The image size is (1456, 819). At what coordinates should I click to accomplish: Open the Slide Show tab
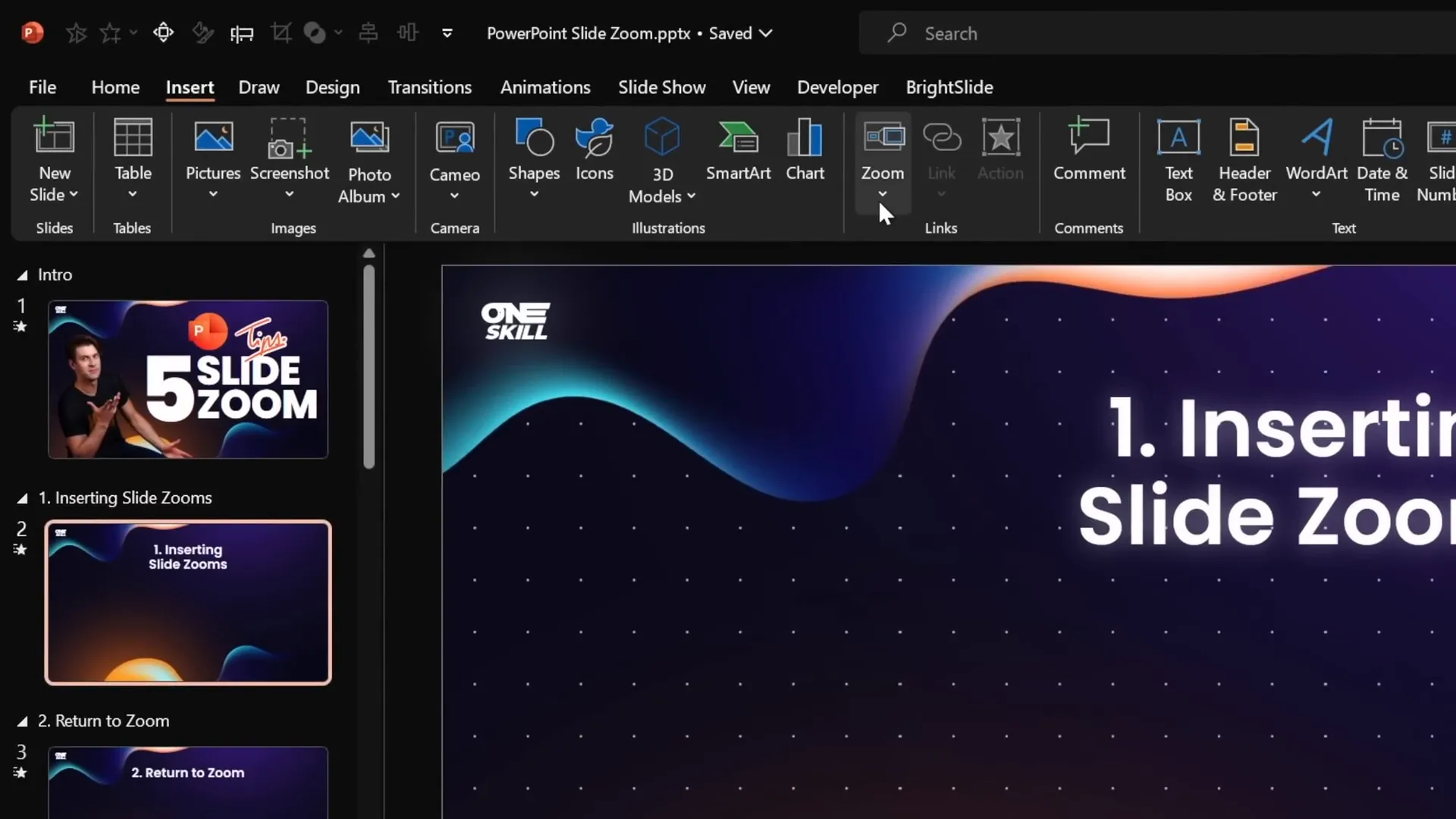(x=661, y=87)
